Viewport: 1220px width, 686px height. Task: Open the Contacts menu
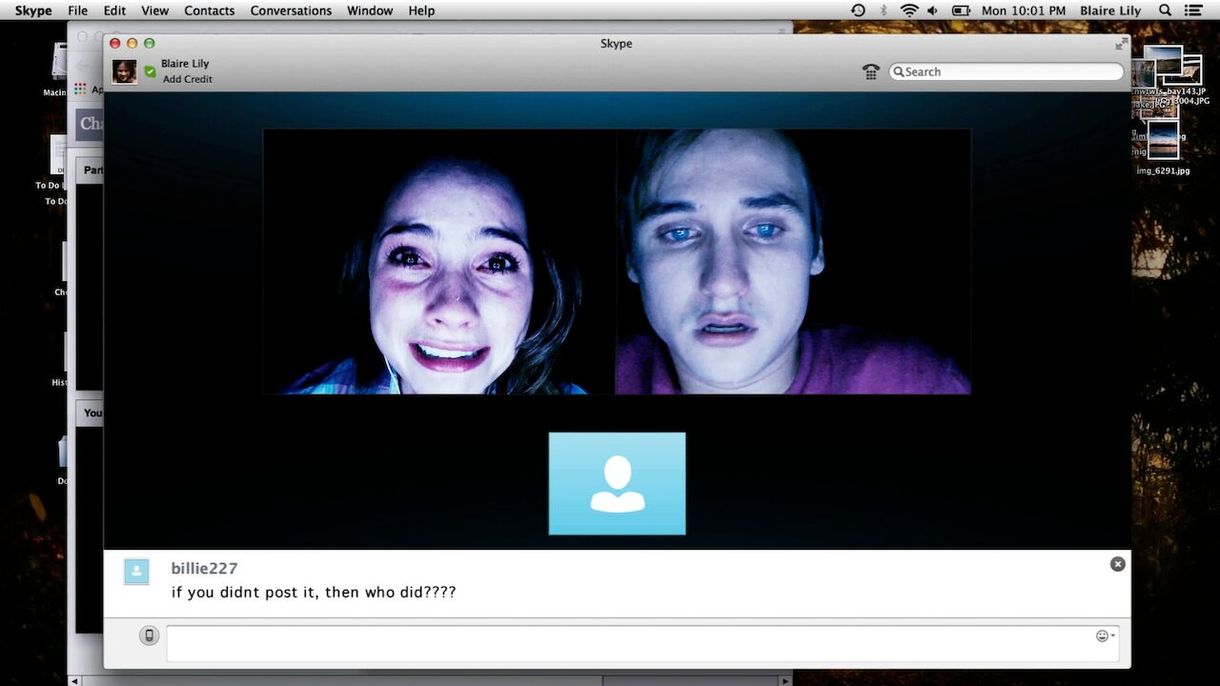209,10
